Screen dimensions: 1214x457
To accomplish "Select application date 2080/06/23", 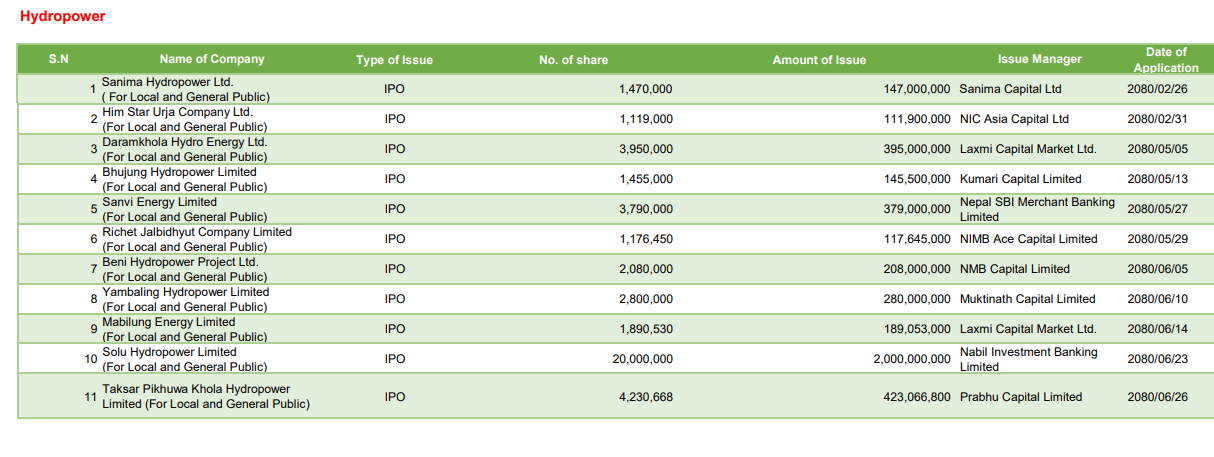I will click(1157, 359).
